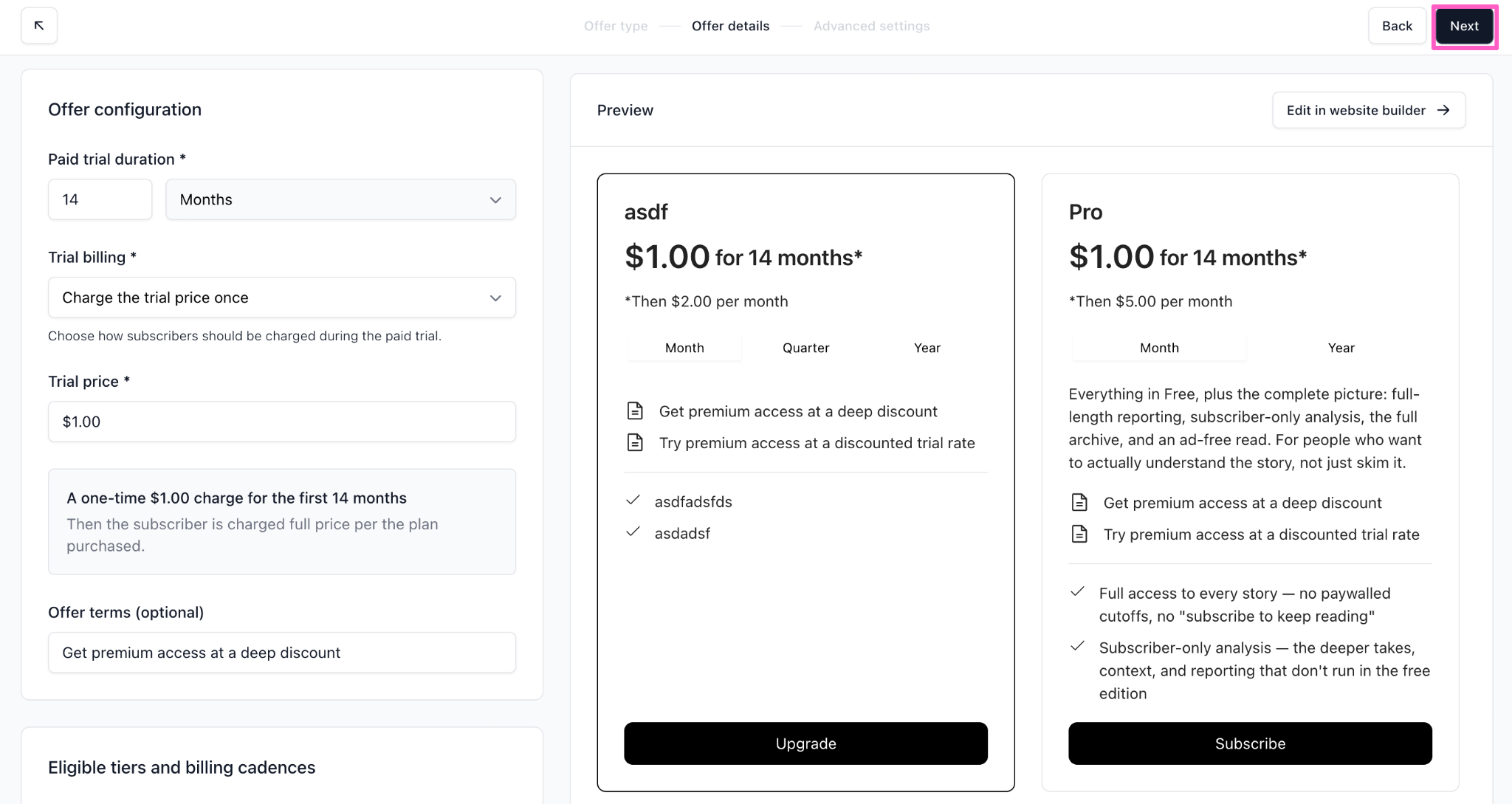Click the Next button
Viewport: 1512px width, 804px height.
pyautogui.click(x=1464, y=26)
